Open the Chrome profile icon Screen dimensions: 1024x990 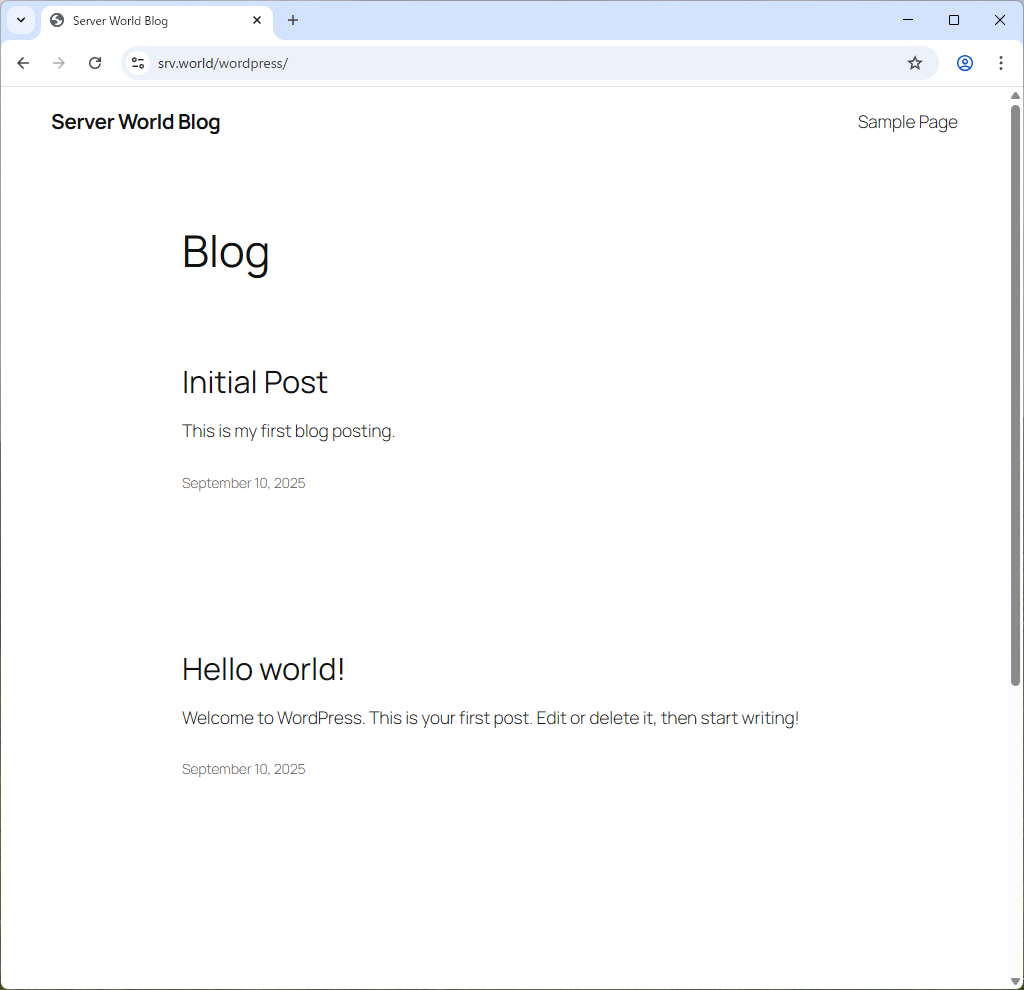click(x=965, y=63)
